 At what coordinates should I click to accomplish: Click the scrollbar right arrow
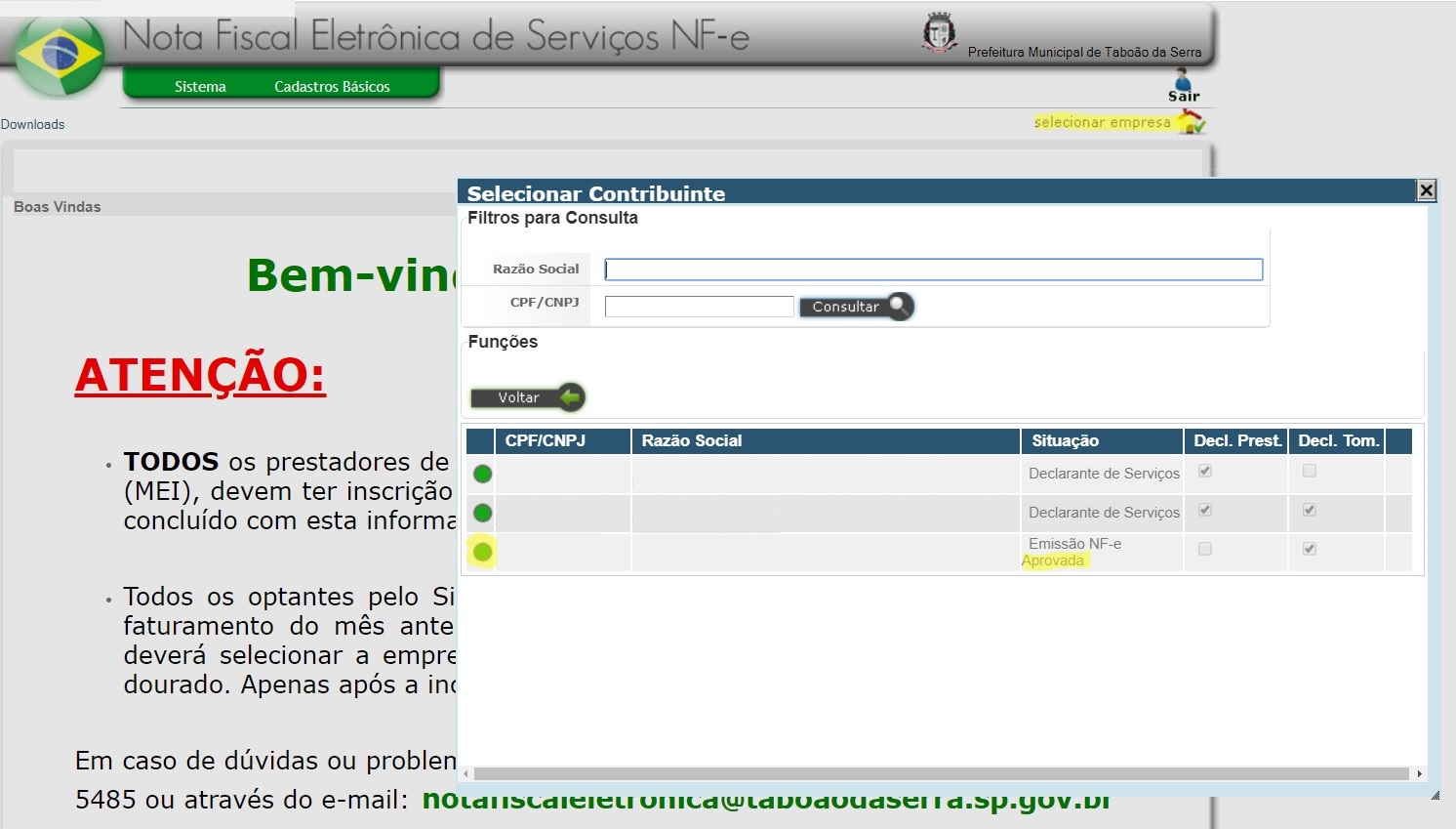[1419, 773]
